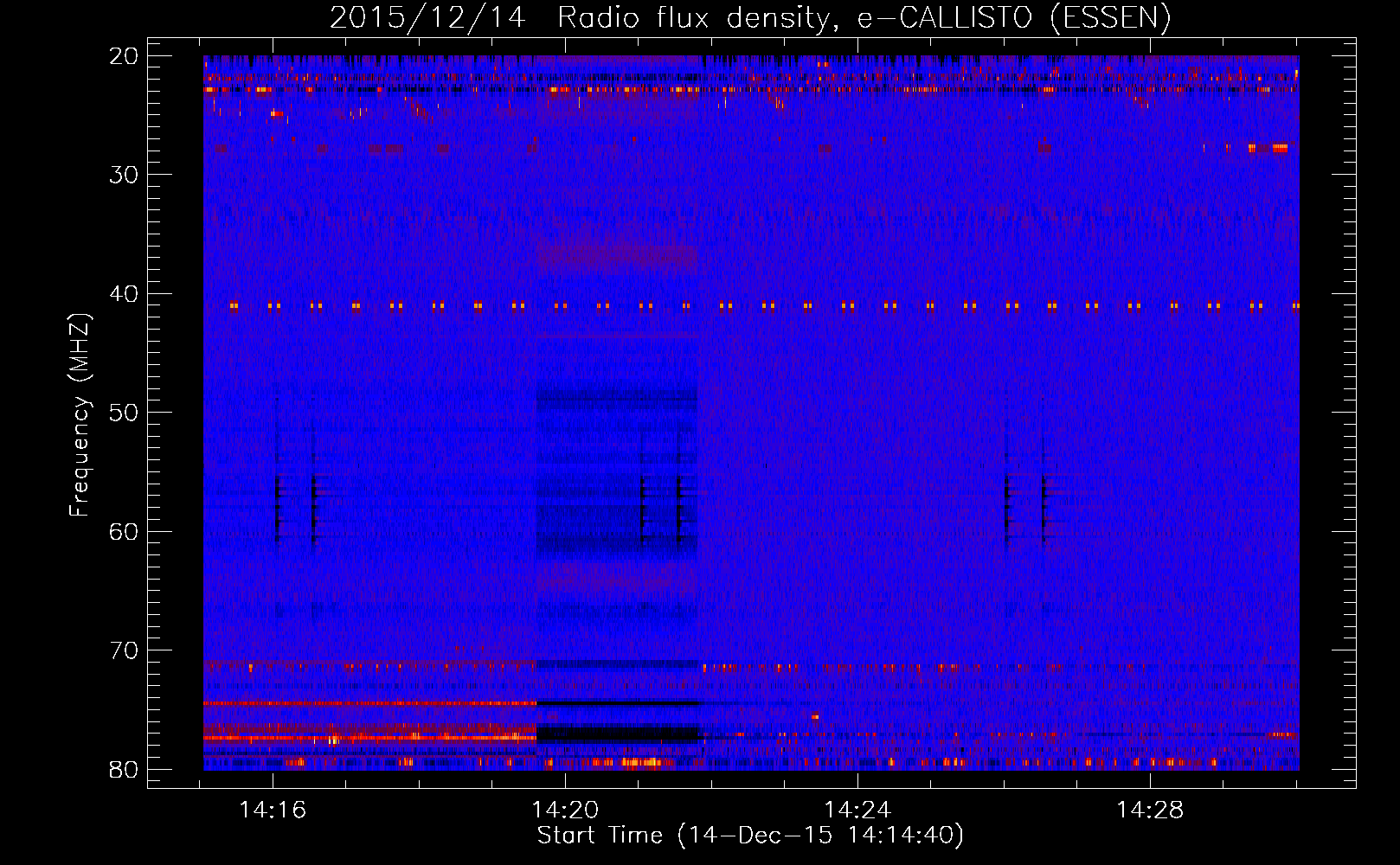
Task: Click the "14:28" time tick label
Action: tap(1150, 811)
